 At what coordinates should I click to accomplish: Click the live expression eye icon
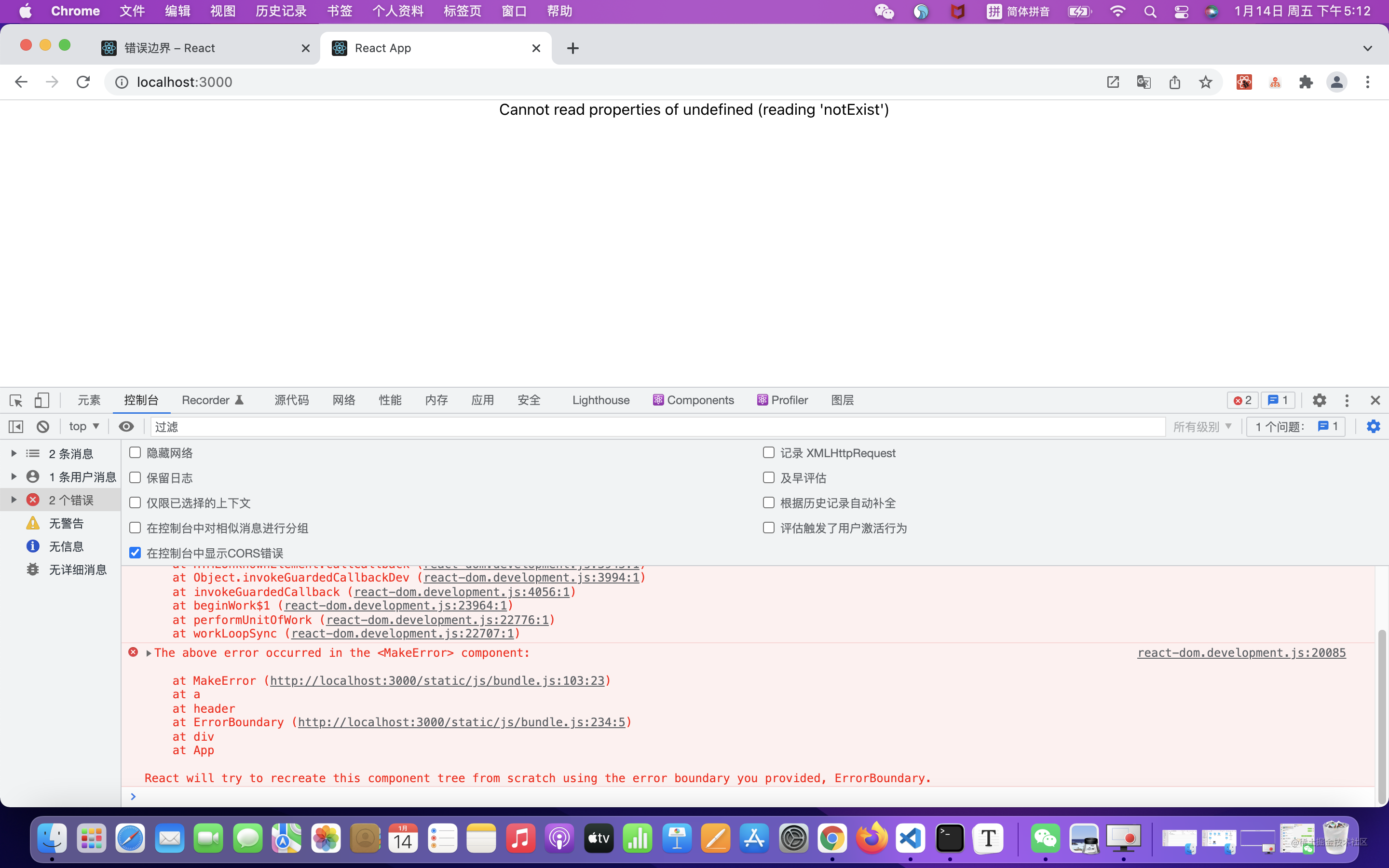[x=126, y=427]
